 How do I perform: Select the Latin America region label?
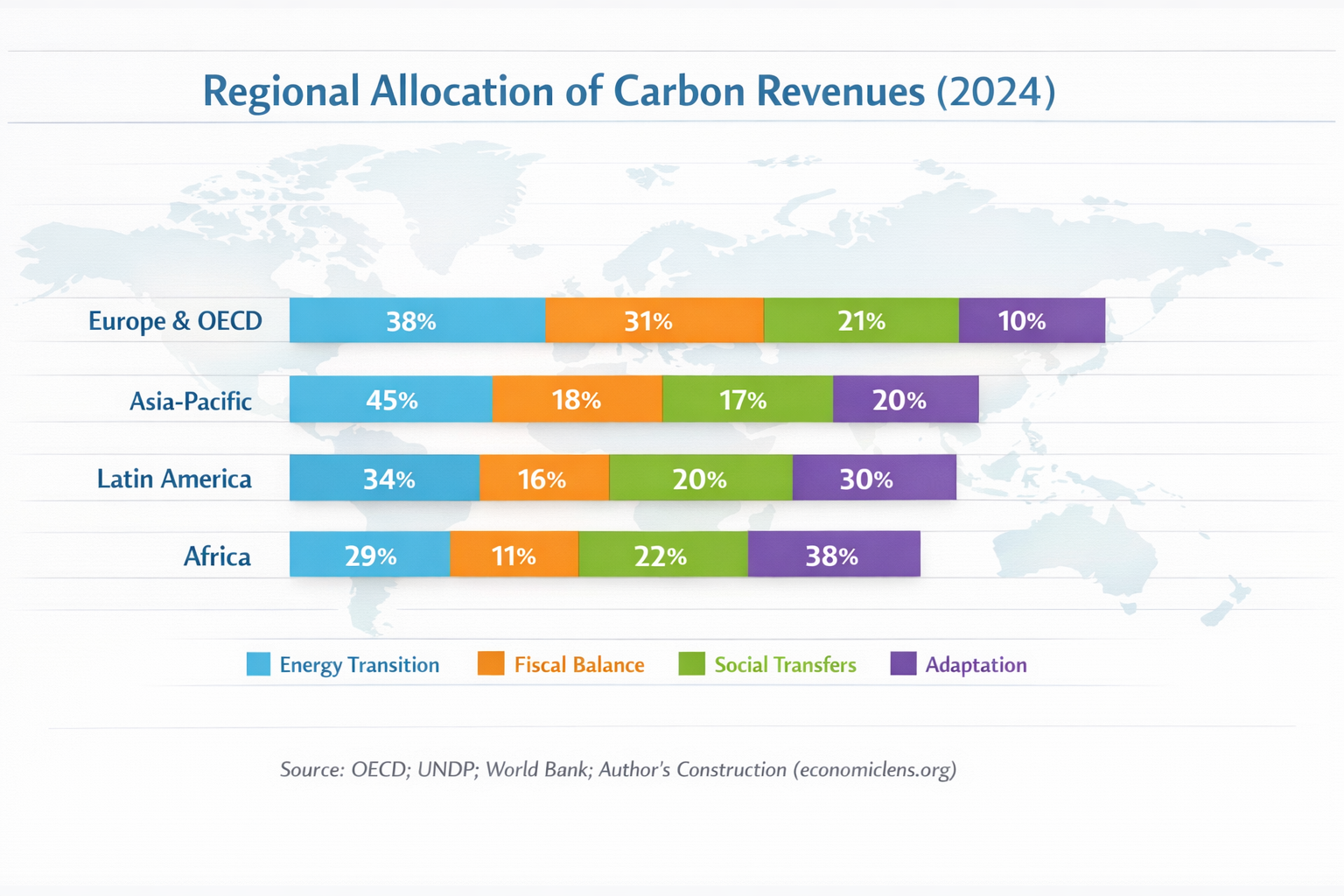(173, 479)
